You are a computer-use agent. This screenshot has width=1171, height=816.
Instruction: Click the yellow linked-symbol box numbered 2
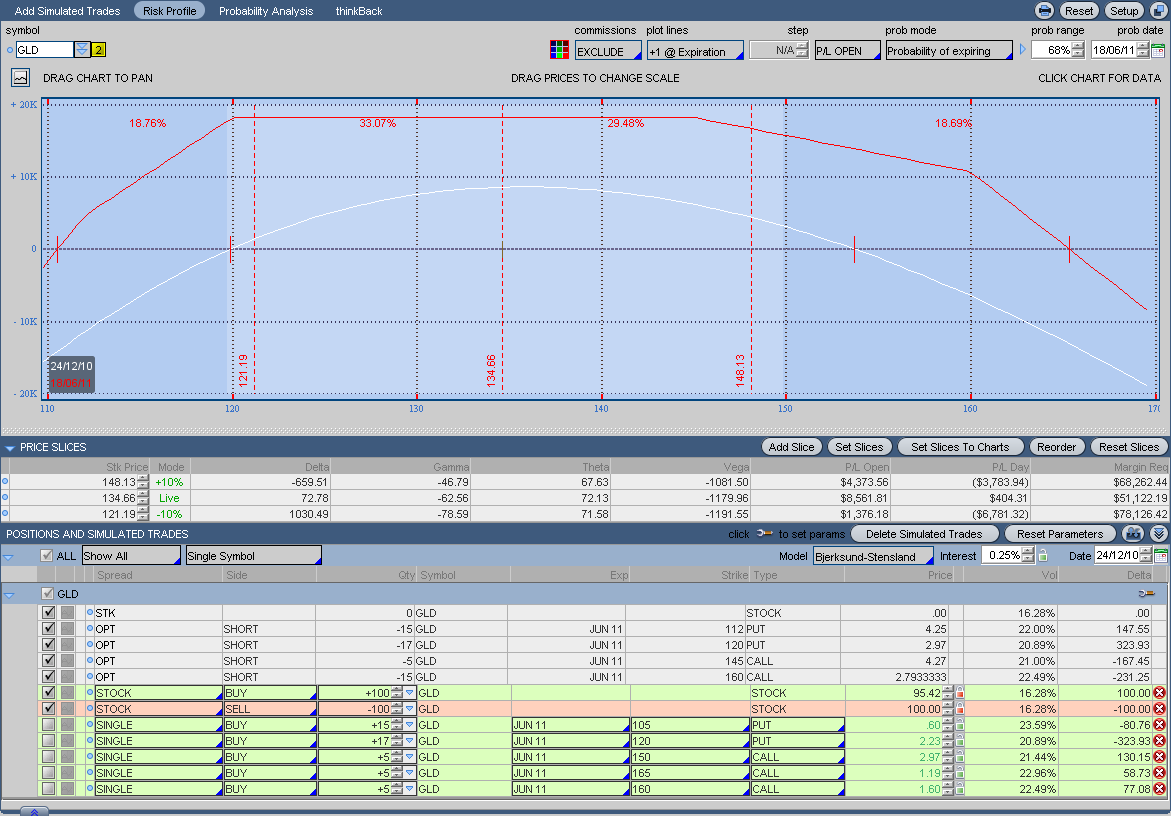[98, 50]
